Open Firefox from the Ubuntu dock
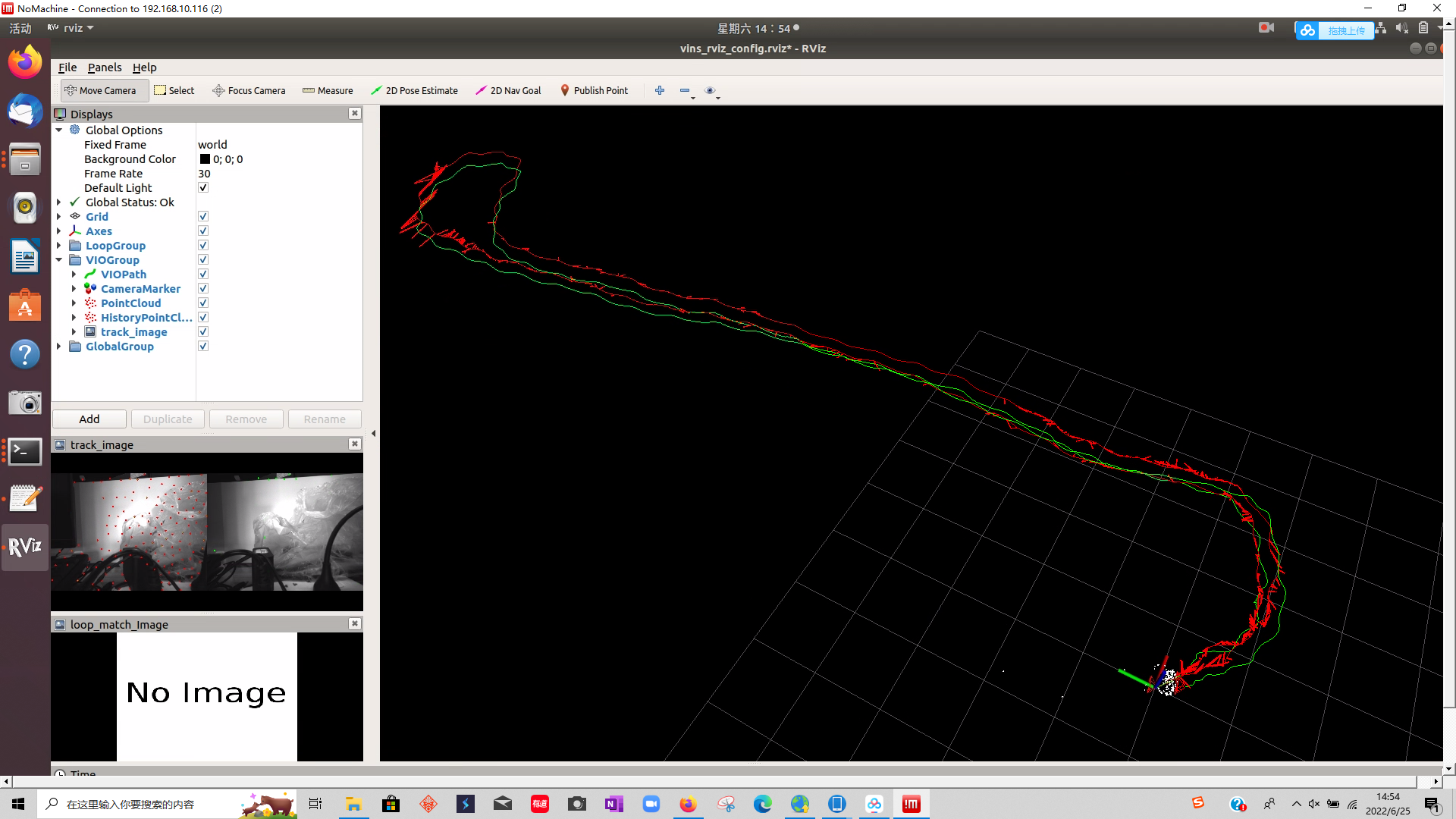1456x819 pixels. click(25, 62)
